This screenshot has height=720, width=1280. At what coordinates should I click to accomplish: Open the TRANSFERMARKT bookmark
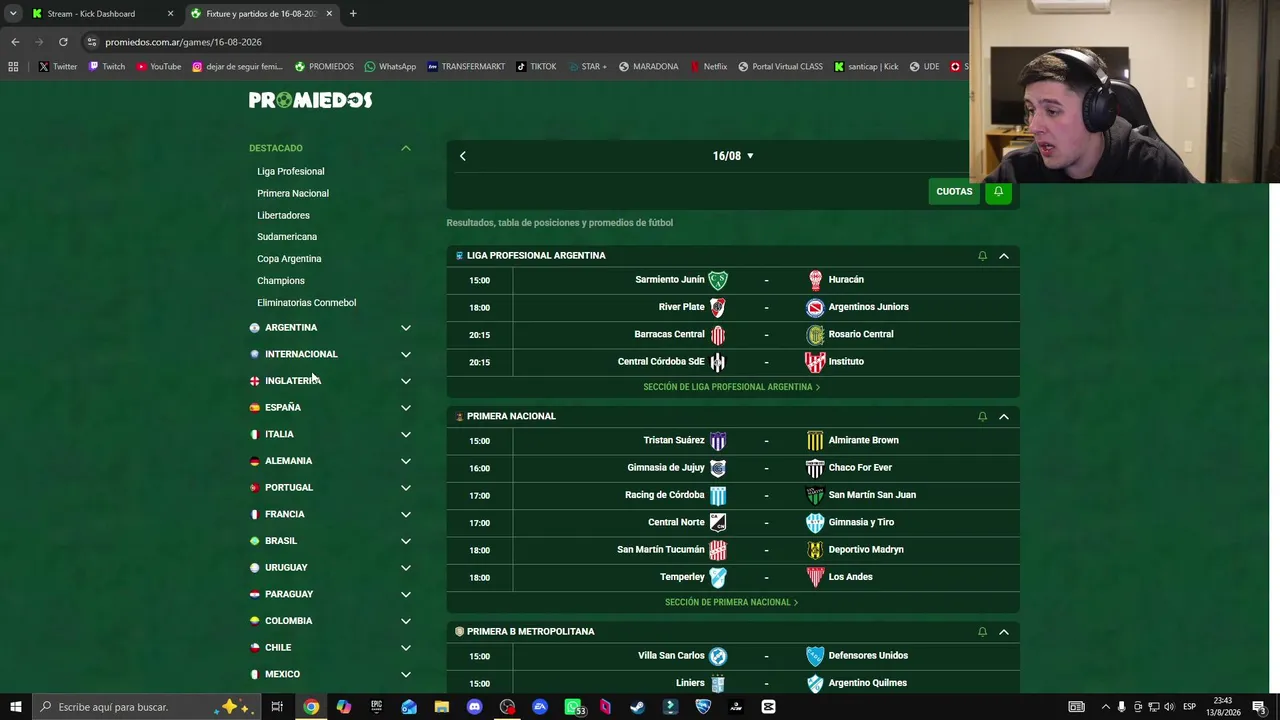click(x=466, y=67)
